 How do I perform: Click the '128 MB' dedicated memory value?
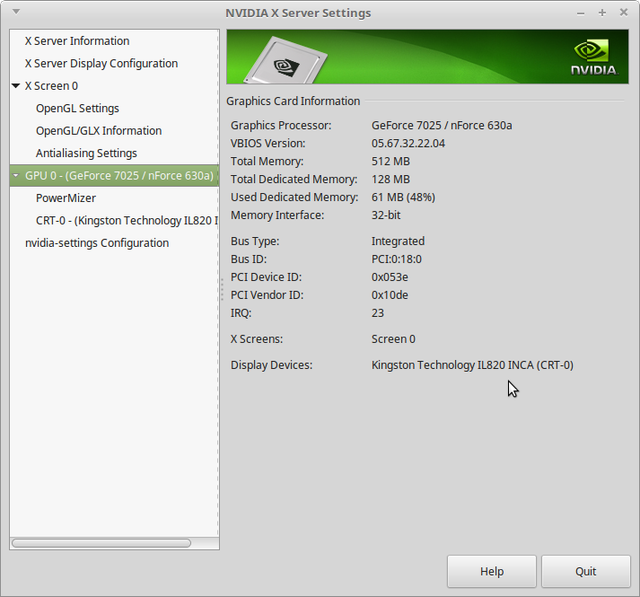[x=391, y=179]
